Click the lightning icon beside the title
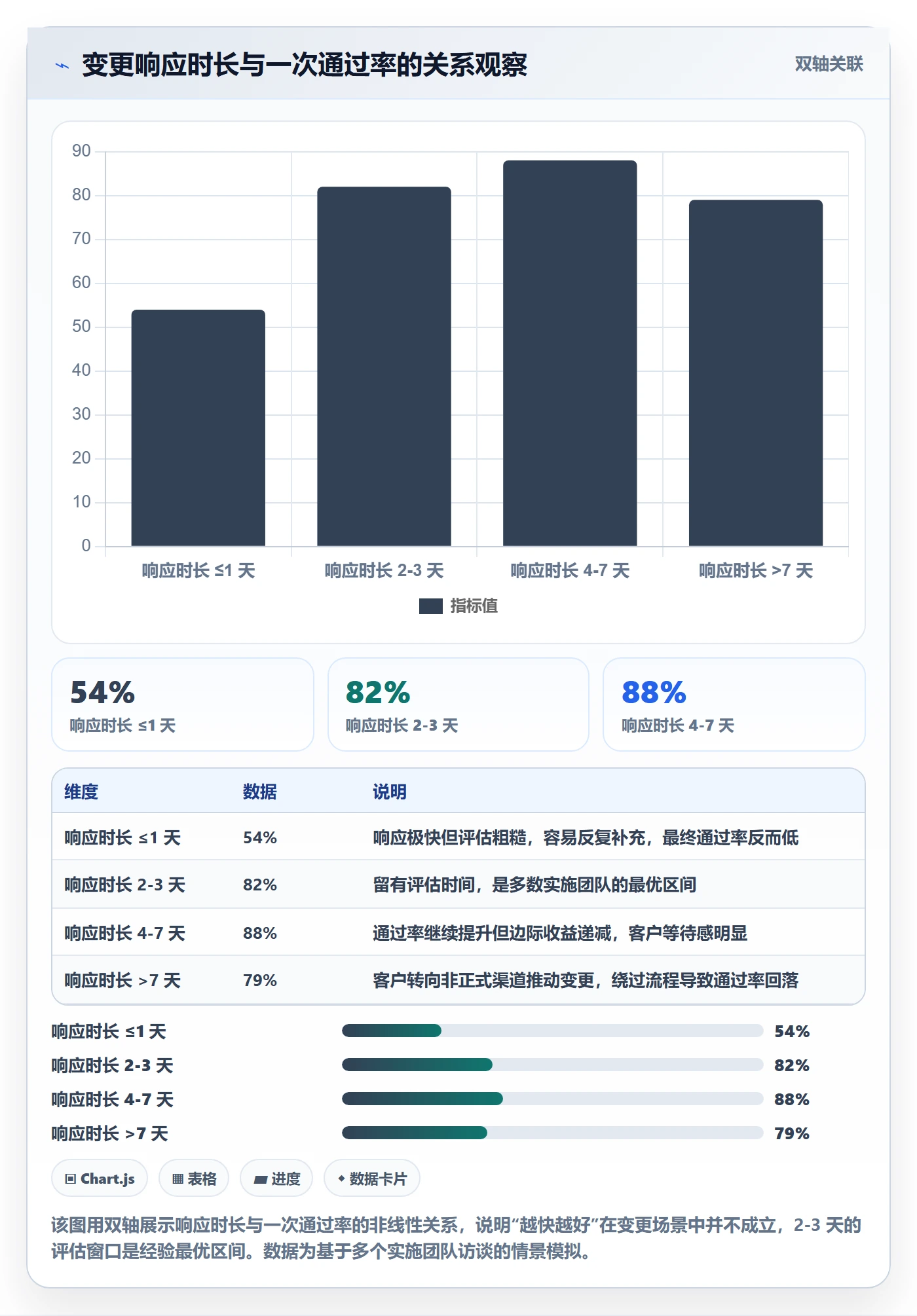 (x=62, y=65)
